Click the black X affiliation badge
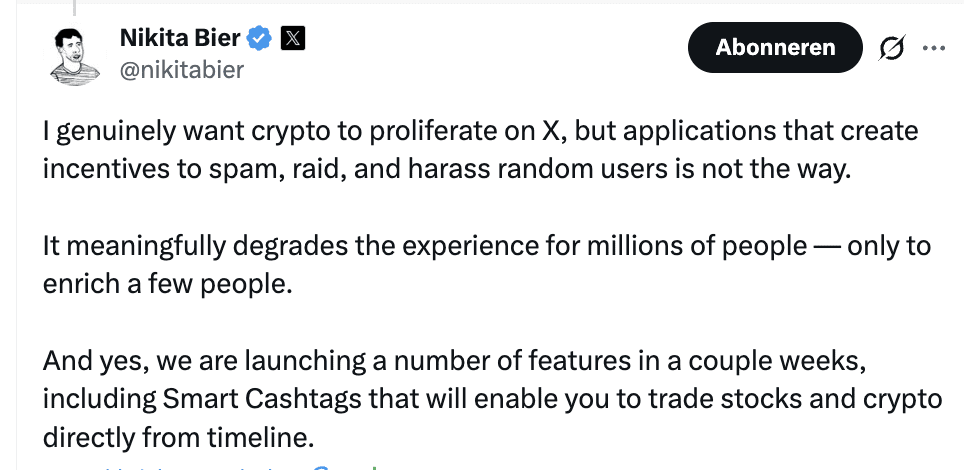This screenshot has height=470, width=964. click(291, 39)
